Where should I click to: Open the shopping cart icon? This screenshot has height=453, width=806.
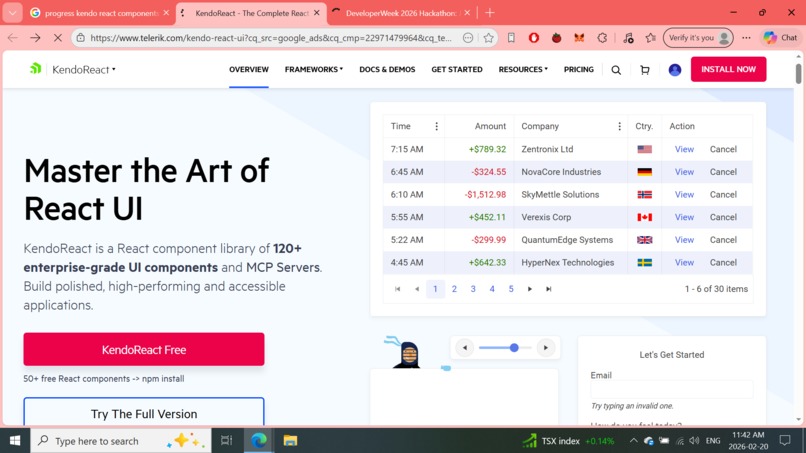click(x=645, y=70)
